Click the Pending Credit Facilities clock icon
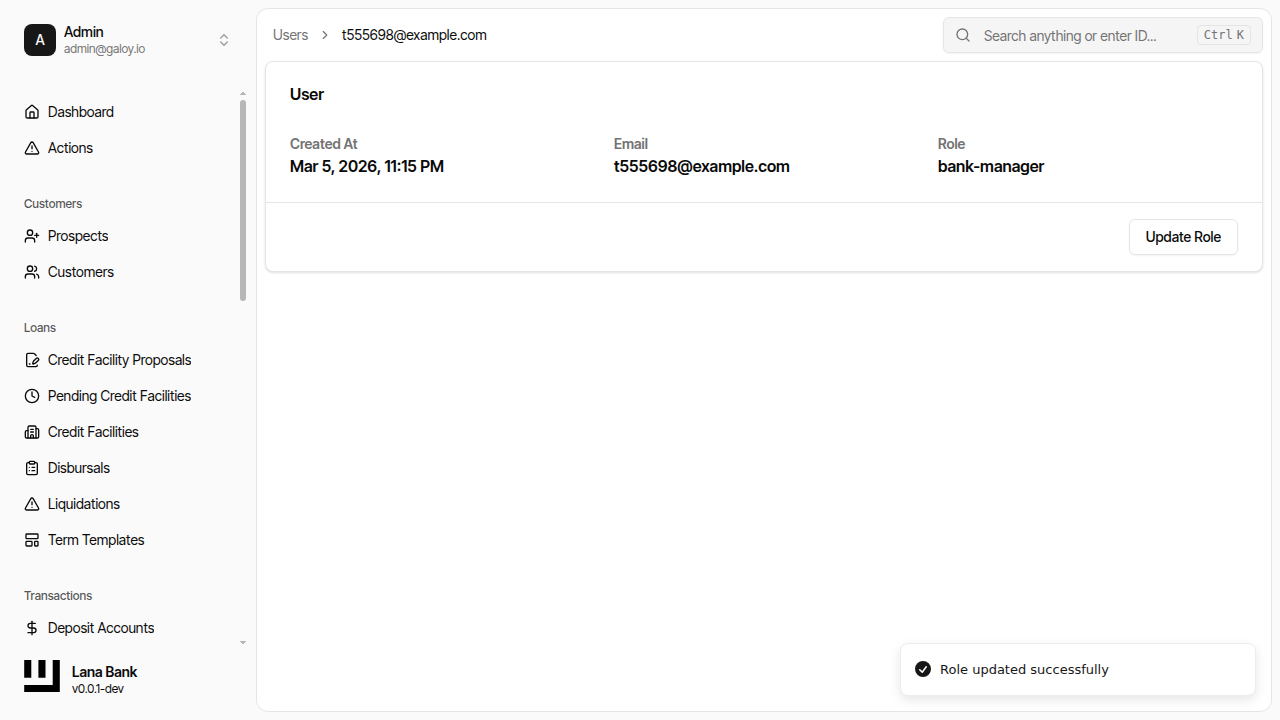This screenshot has height=720, width=1280. click(32, 396)
